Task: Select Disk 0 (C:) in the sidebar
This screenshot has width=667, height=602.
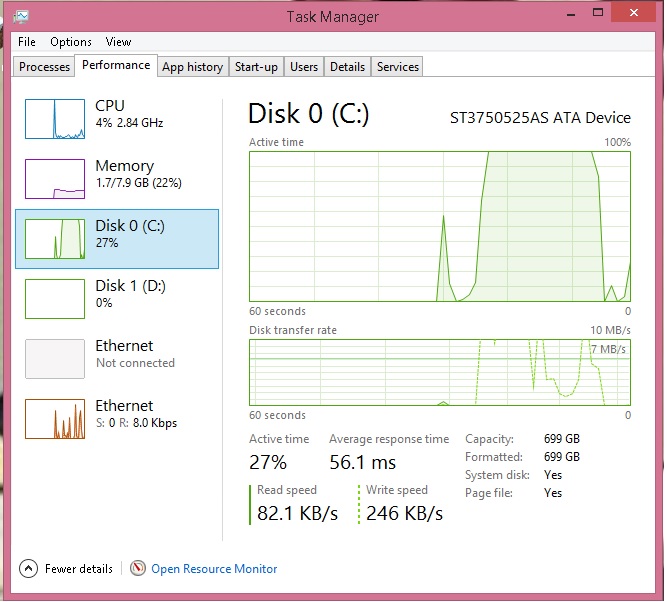Action: (x=117, y=239)
